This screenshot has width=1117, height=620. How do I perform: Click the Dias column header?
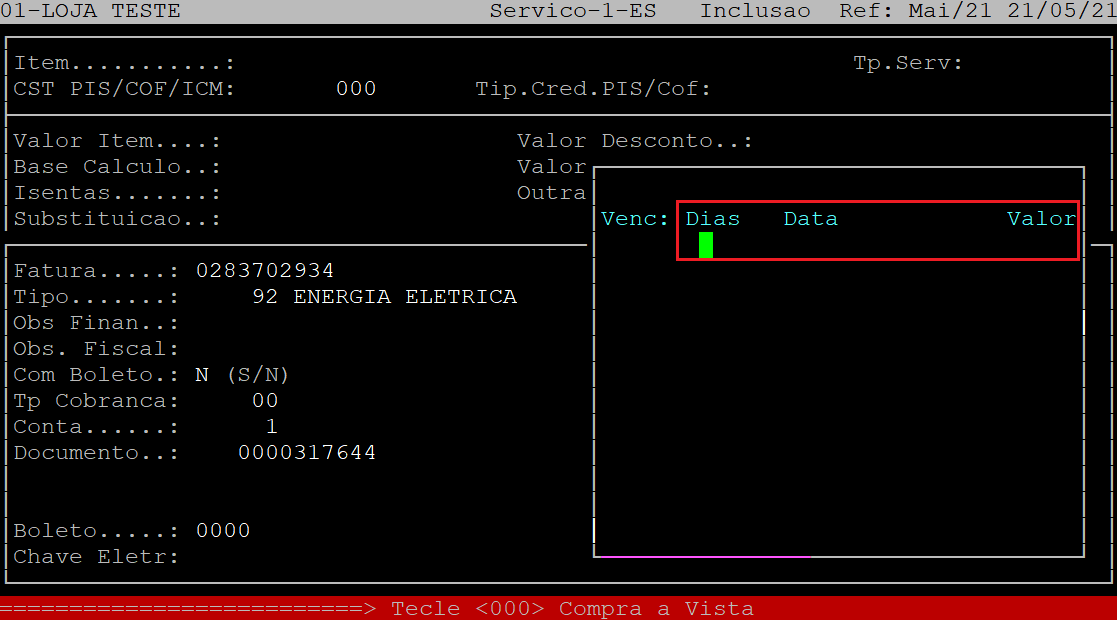(712, 219)
